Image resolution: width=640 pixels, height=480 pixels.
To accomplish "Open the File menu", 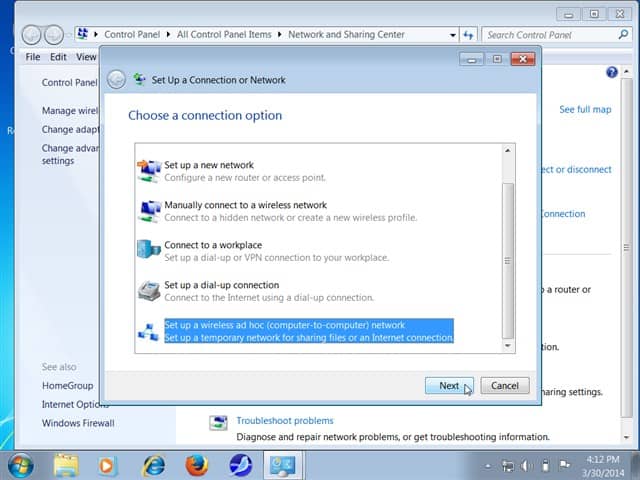I will (33, 57).
